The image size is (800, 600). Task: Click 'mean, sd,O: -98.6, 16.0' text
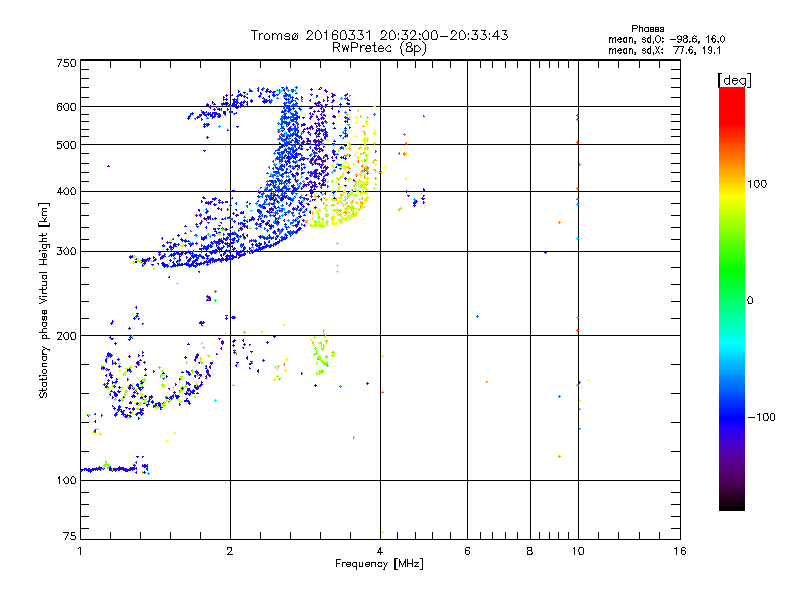pyautogui.click(x=666, y=39)
